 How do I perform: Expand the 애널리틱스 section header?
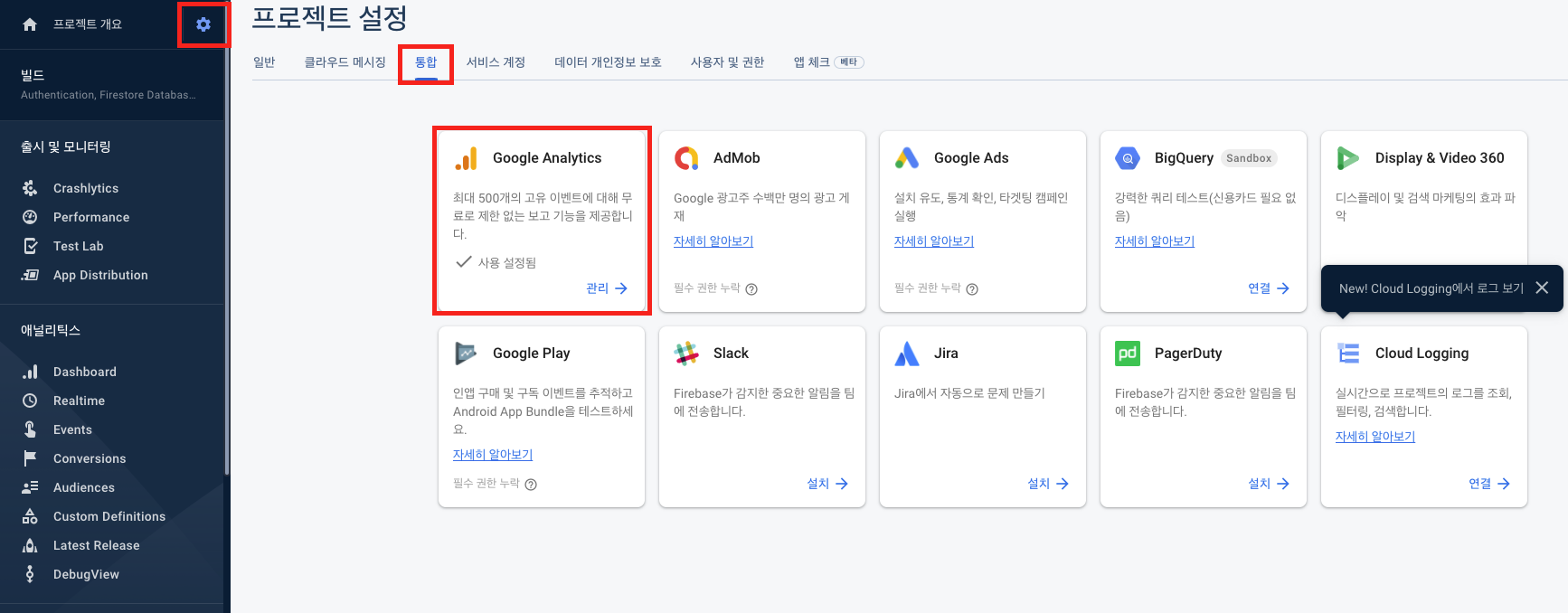[x=51, y=330]
